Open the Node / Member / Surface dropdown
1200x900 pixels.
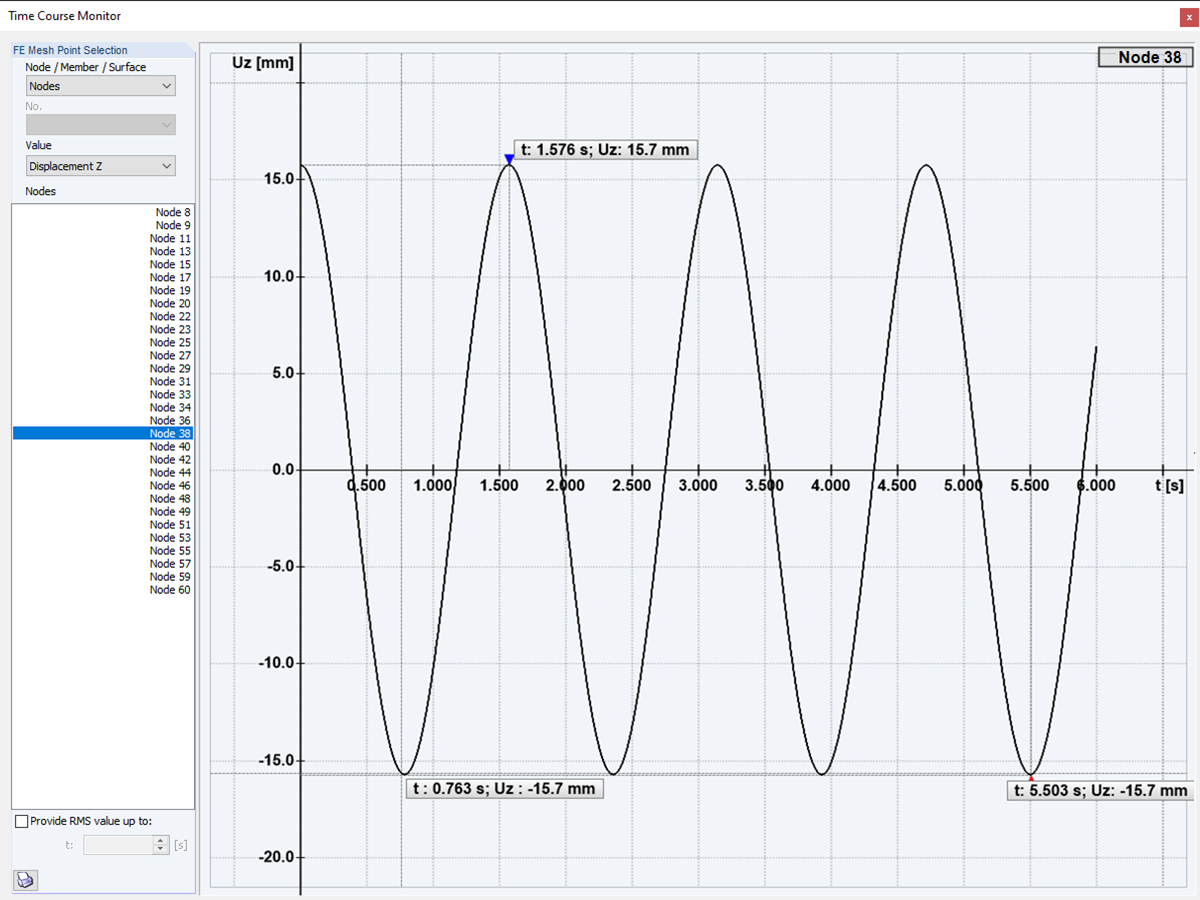click(x=100, y=86)
